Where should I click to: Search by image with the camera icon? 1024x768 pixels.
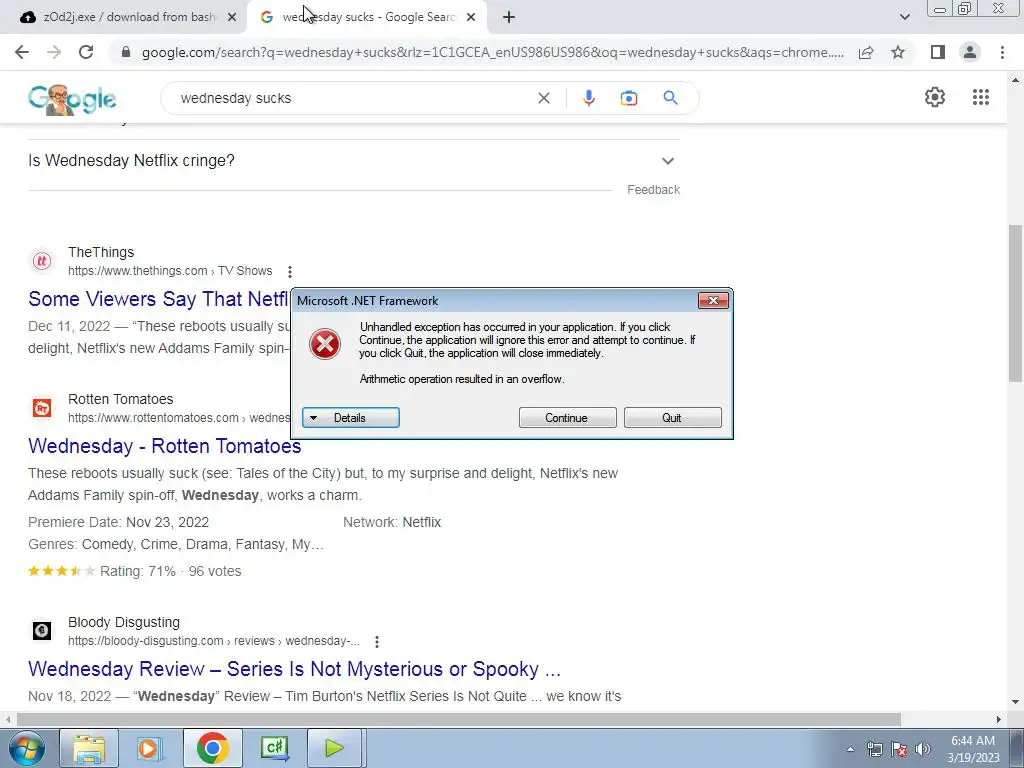click(629, 98)
